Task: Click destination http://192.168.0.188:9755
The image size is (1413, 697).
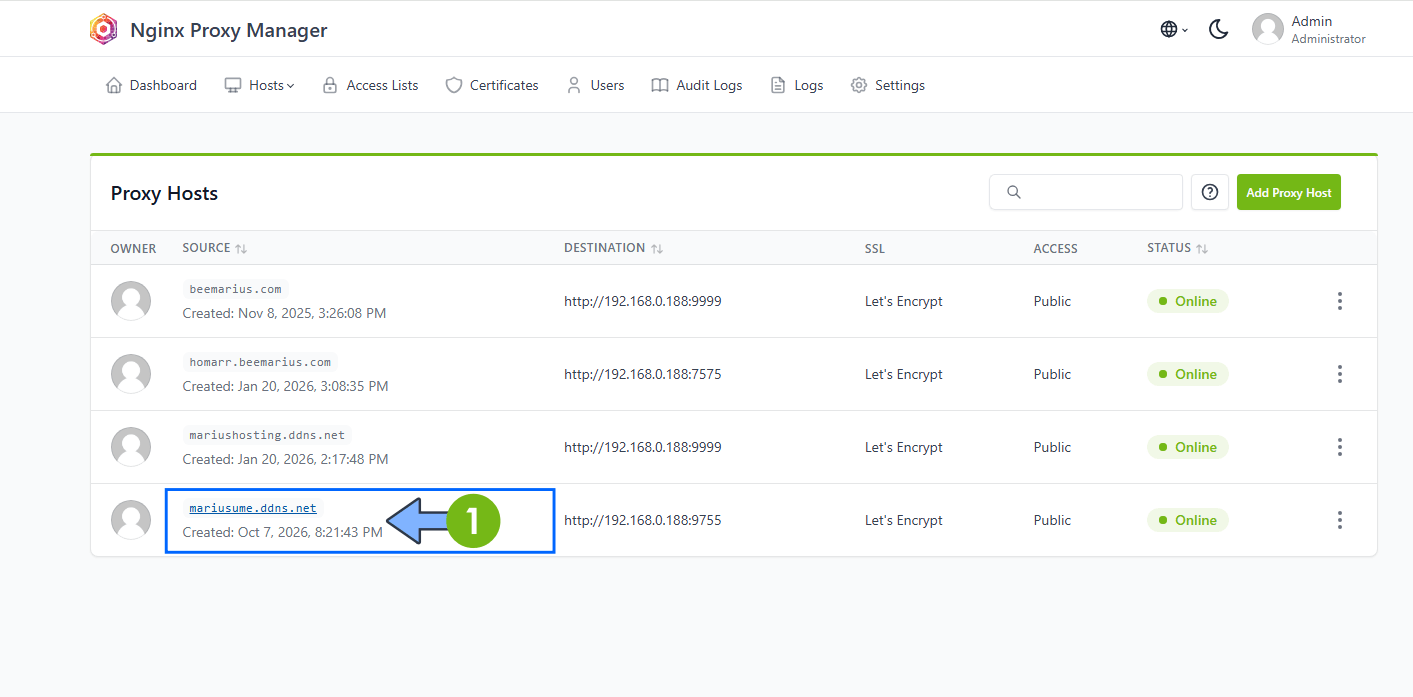Action: click(x=643, y=520)
